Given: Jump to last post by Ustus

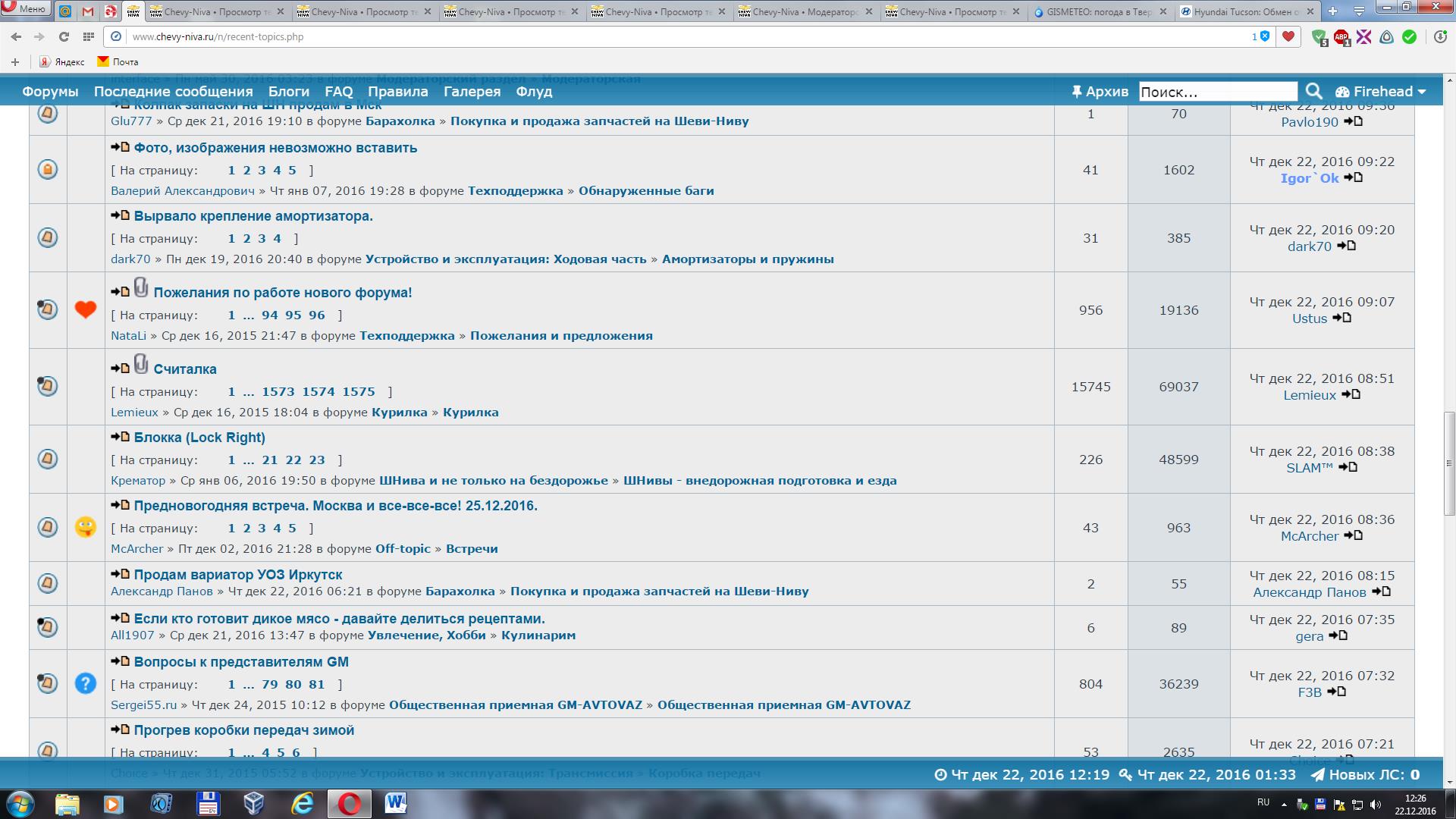Looking at the screenshot, I should coord(1342,318).
